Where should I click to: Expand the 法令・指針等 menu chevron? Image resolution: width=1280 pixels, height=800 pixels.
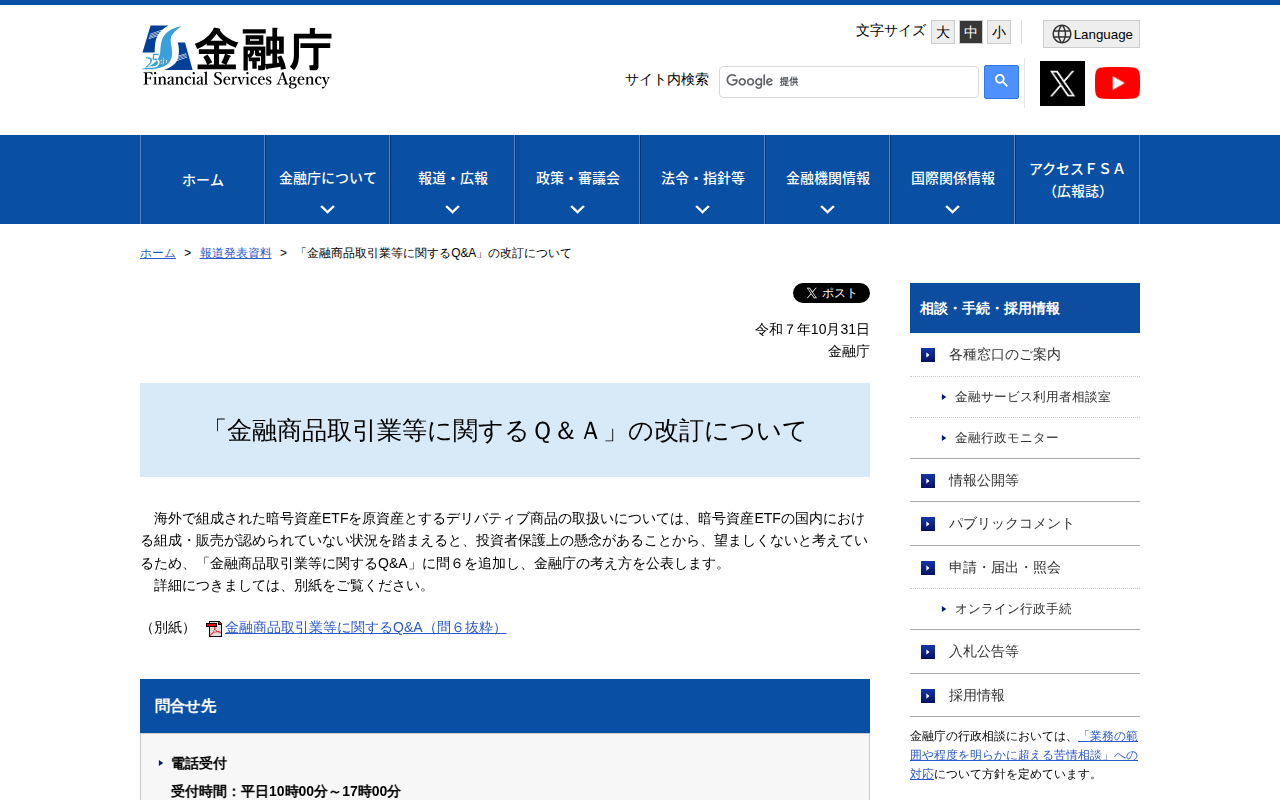[702, 209]
